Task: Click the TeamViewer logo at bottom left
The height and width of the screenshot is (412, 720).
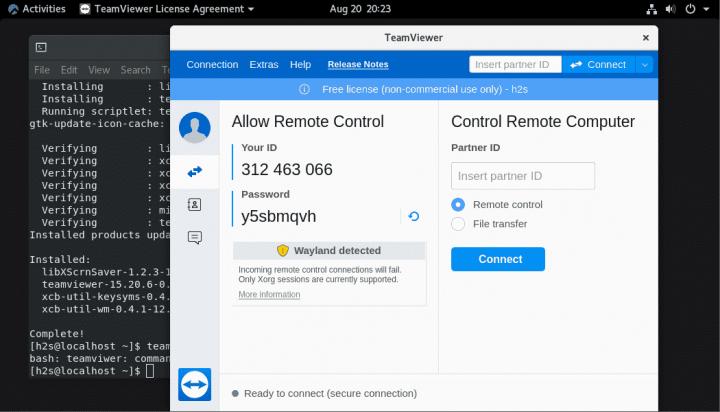Action: 194,385
